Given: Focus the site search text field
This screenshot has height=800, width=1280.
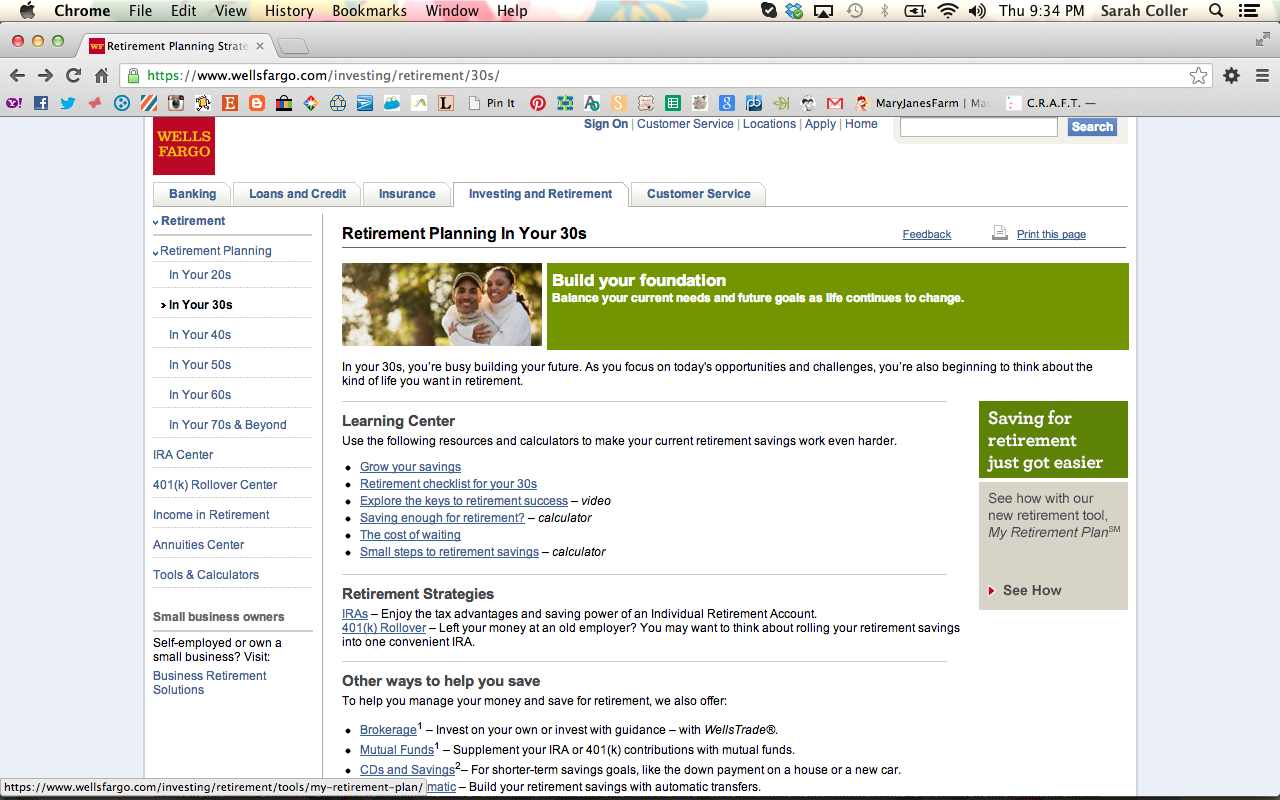Looking at the screenshot, I should point(978,127).
